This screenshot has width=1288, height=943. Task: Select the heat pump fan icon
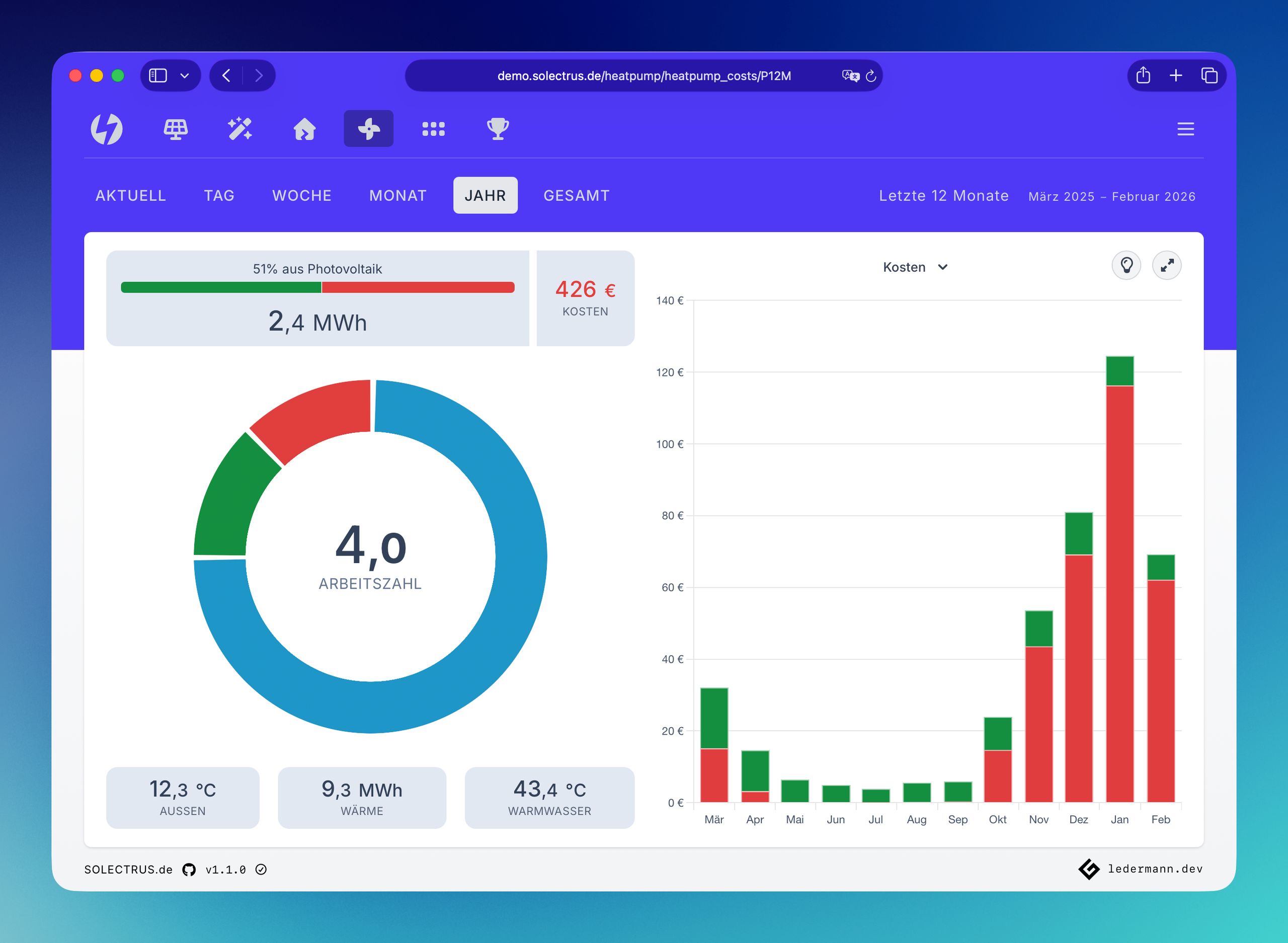coord(369,129)
